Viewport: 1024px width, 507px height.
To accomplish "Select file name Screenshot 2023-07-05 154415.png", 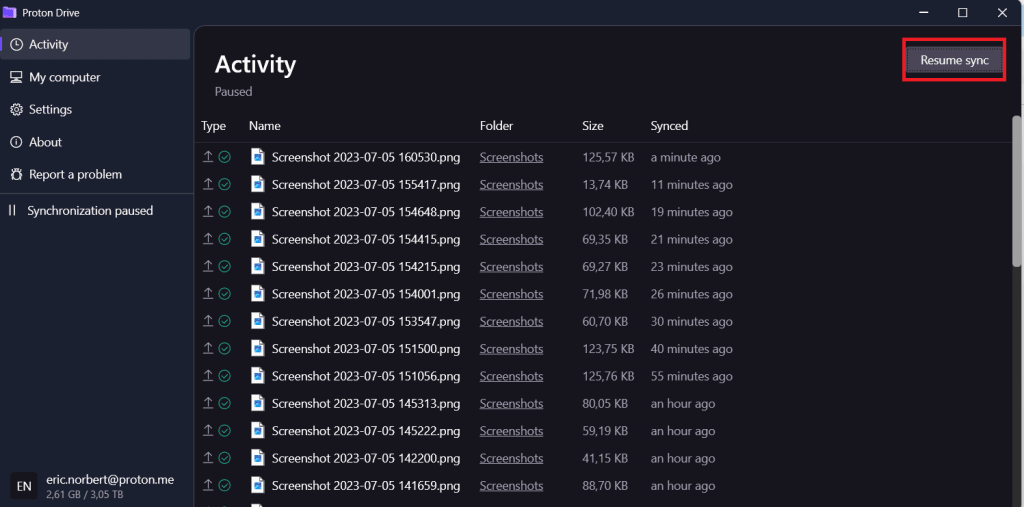I will [366, 240].
